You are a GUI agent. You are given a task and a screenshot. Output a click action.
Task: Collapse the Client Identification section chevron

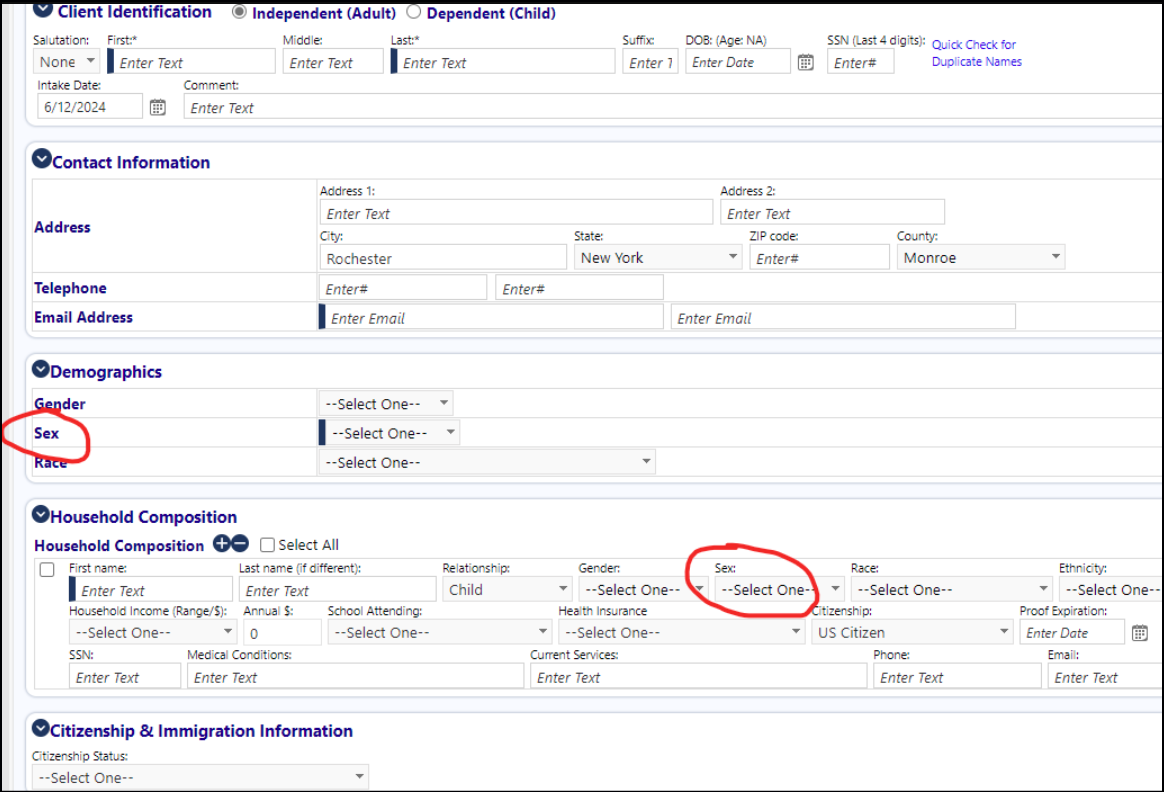(x=43, y=9)
